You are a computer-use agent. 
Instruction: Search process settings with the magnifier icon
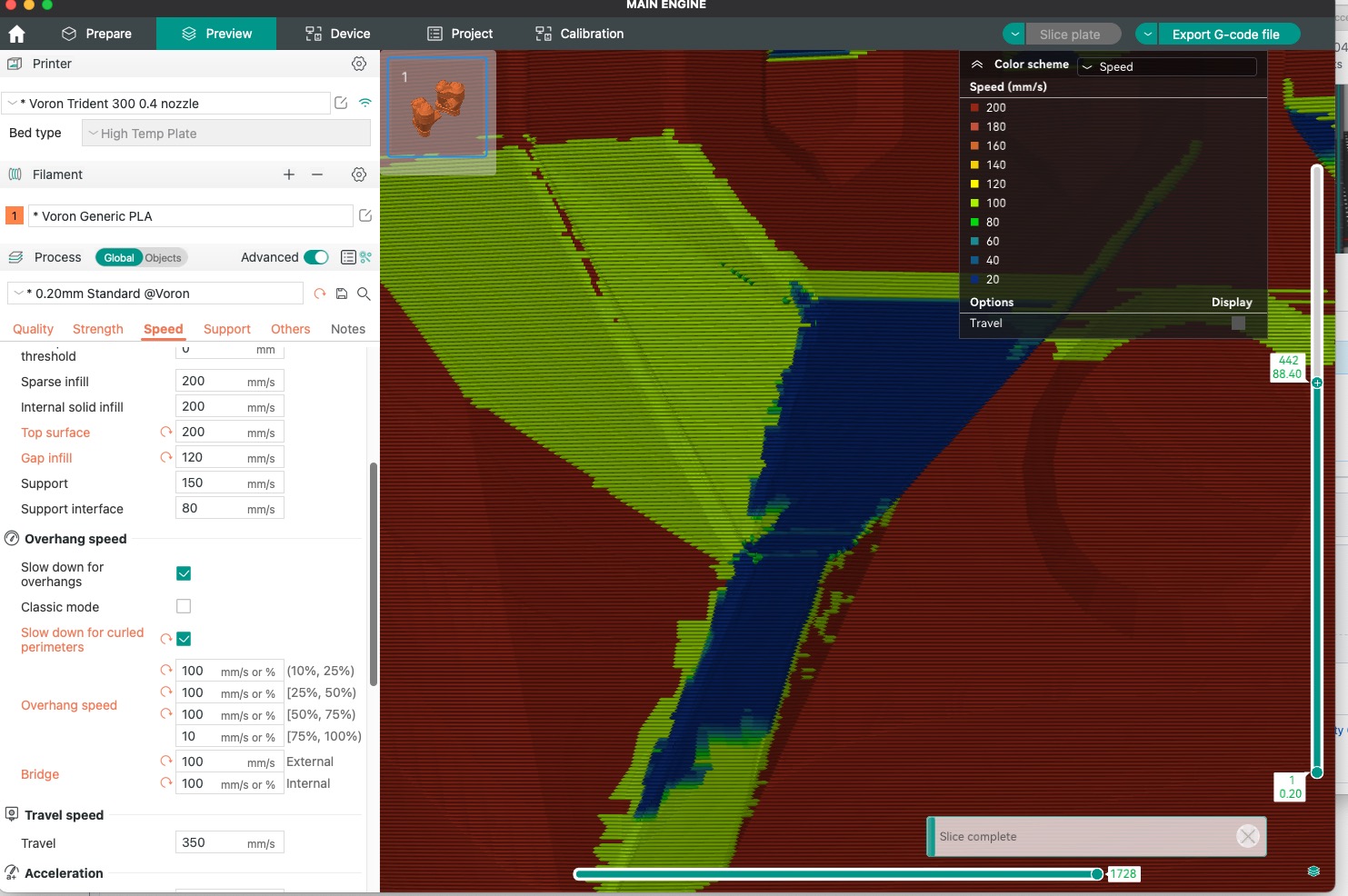click(x=364, y=294)
